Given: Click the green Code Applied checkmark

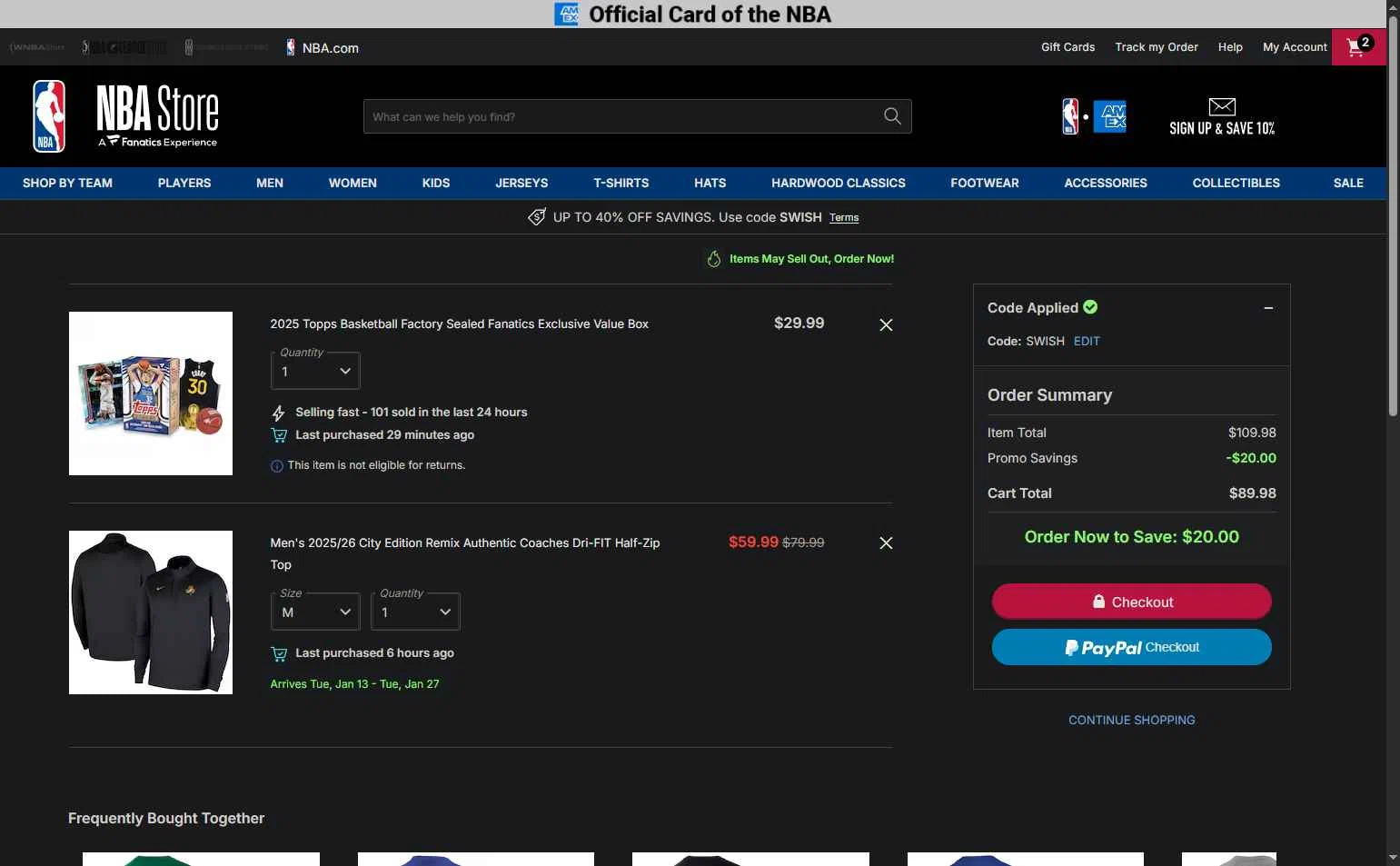Looking at the screenshot, I should tap(1090, 307).
